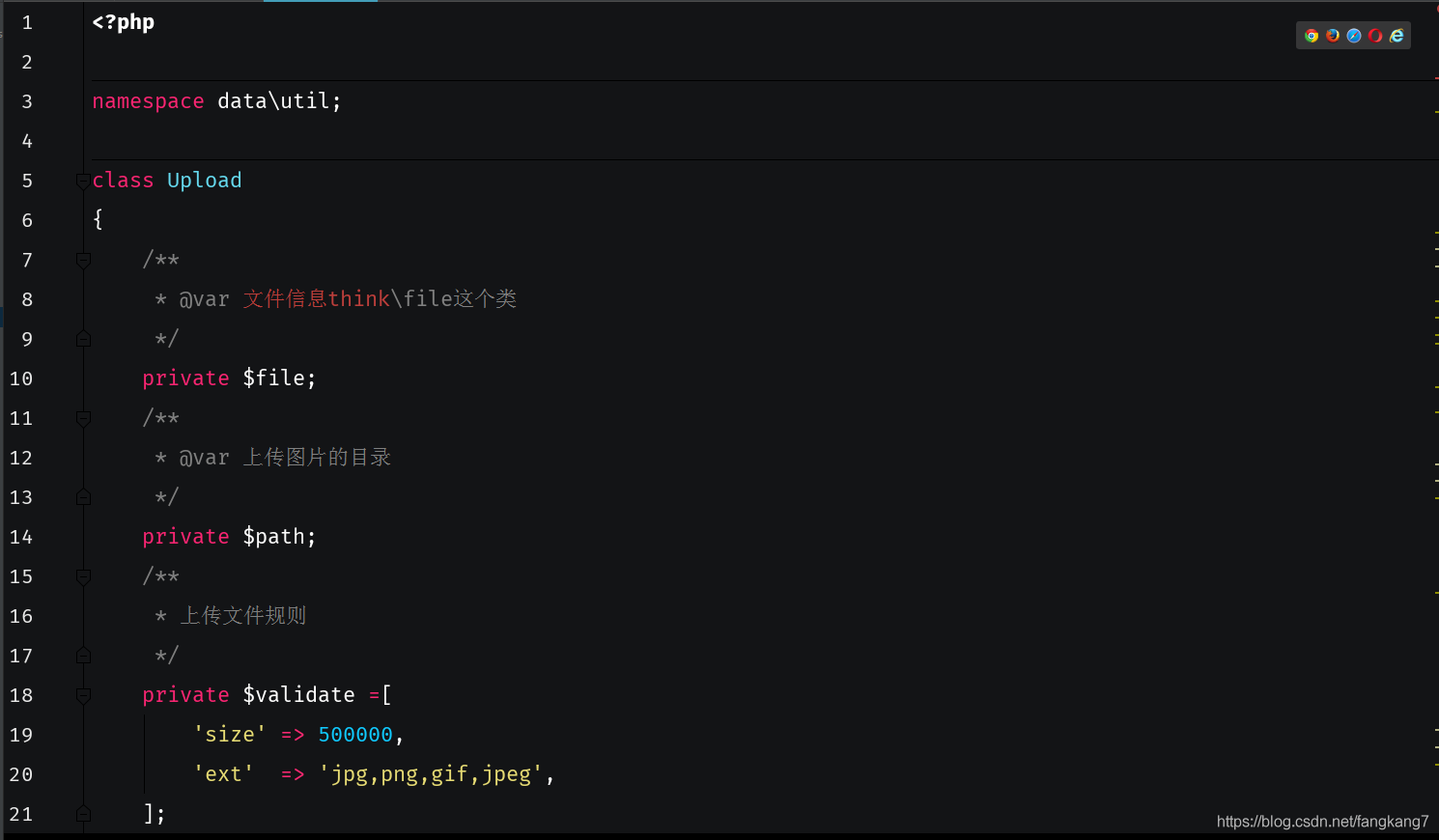Open the file preview in Chrome

pos(1312,36)
